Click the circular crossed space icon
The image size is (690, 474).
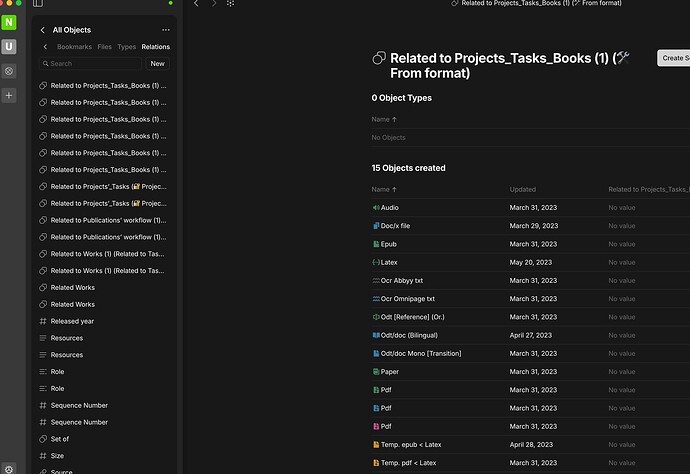pos(9,71)
